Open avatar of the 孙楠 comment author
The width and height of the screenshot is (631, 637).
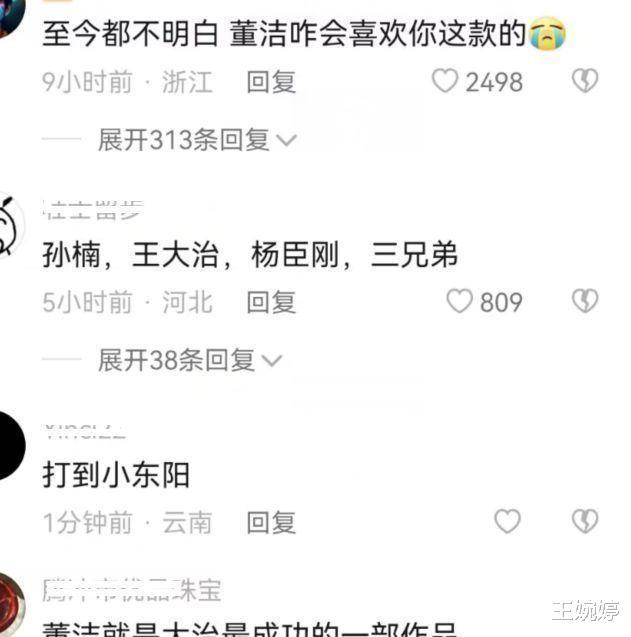(x=9, y=225)
